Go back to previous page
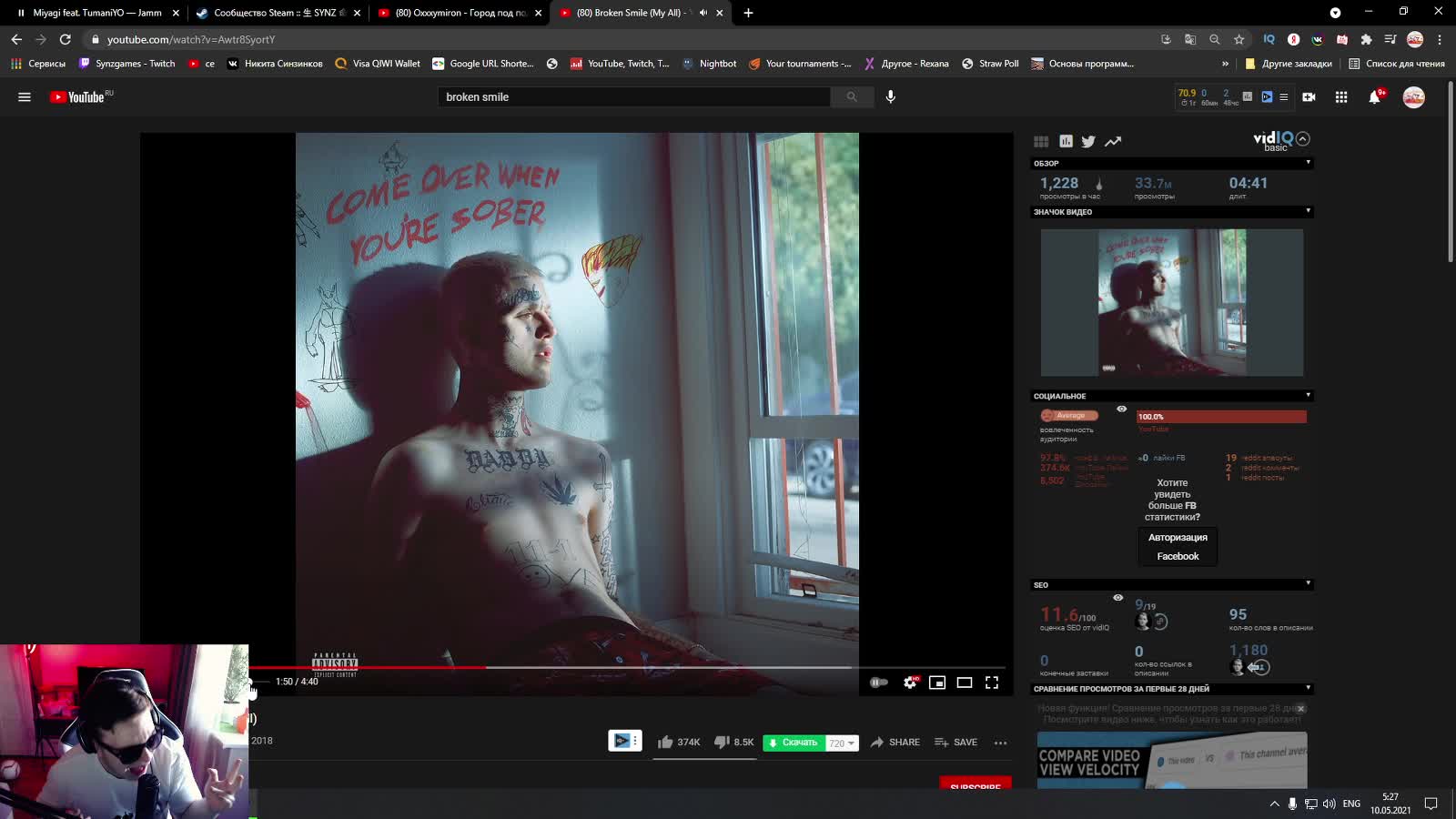Viewport: 1456px width, 819px height. (16, 39)
